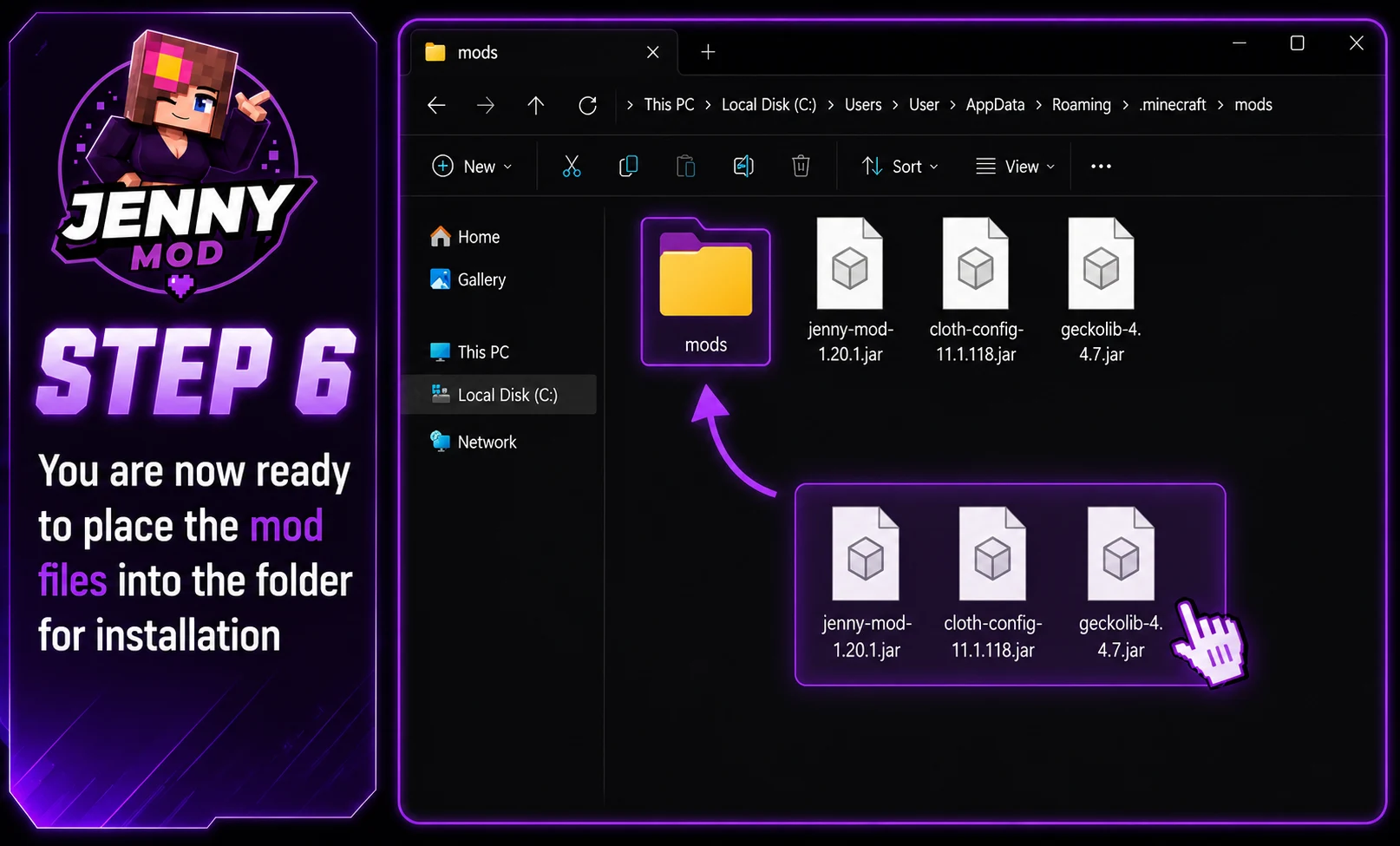1400x846 pixels.
Task: Select cloth-config-11.1.118.jar in the top file row
Action: tap(976, 292)
